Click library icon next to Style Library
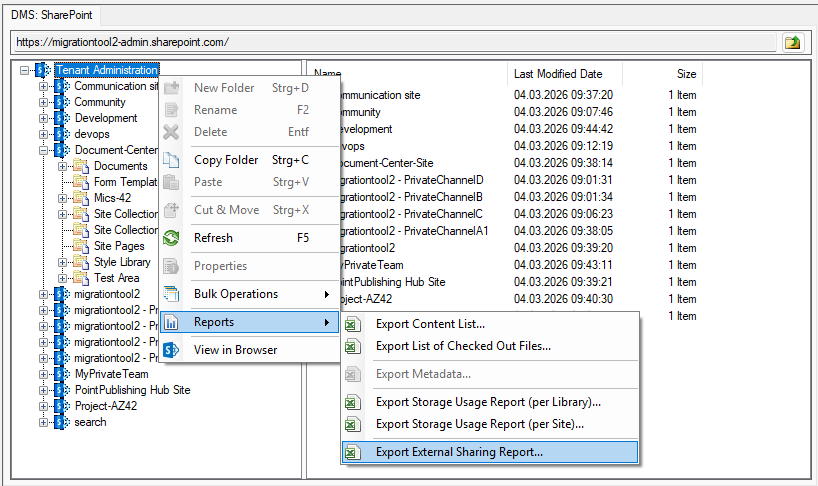The width and height of the screenshot is (818, 486). [x=81, y=262]
